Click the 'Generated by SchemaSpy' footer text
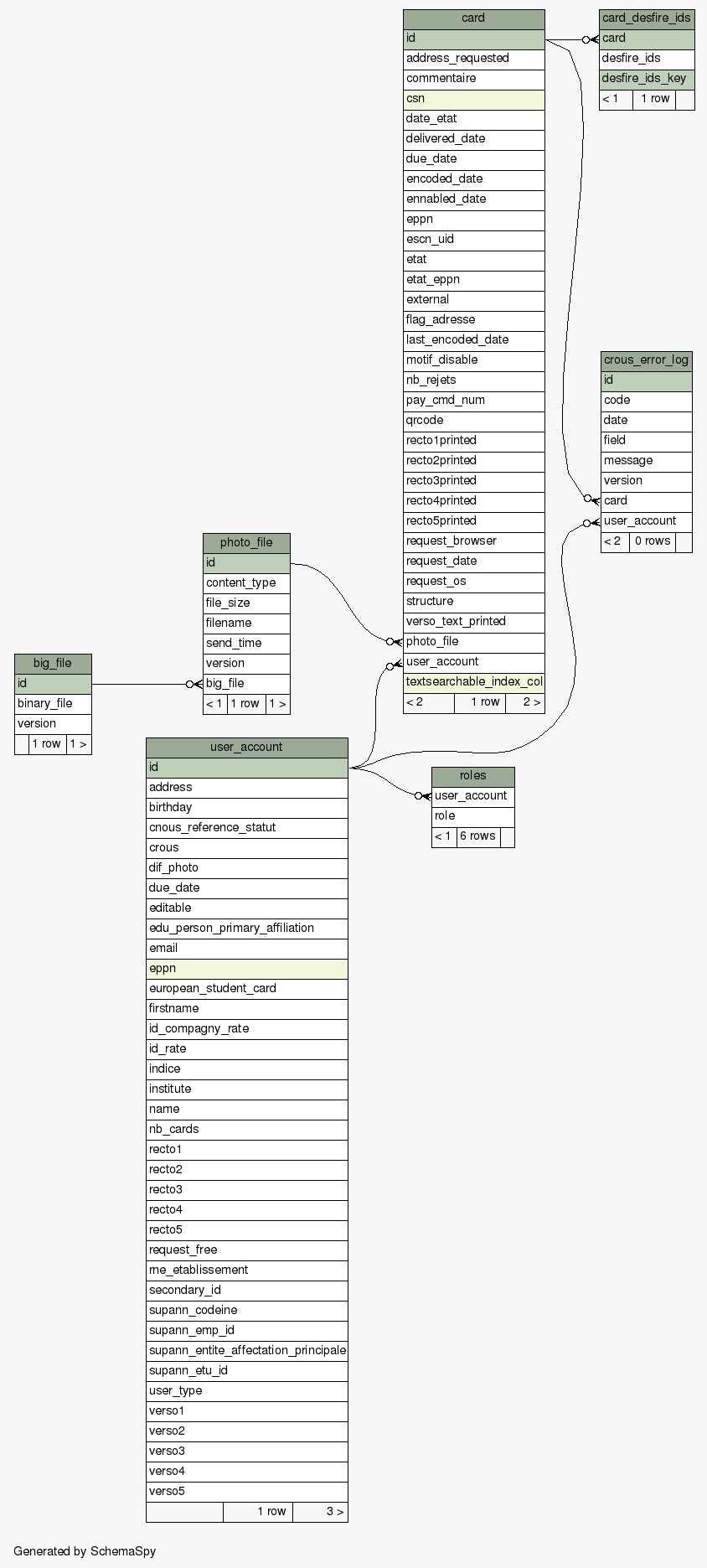707x1568 pixels. tap(85, 1551)
